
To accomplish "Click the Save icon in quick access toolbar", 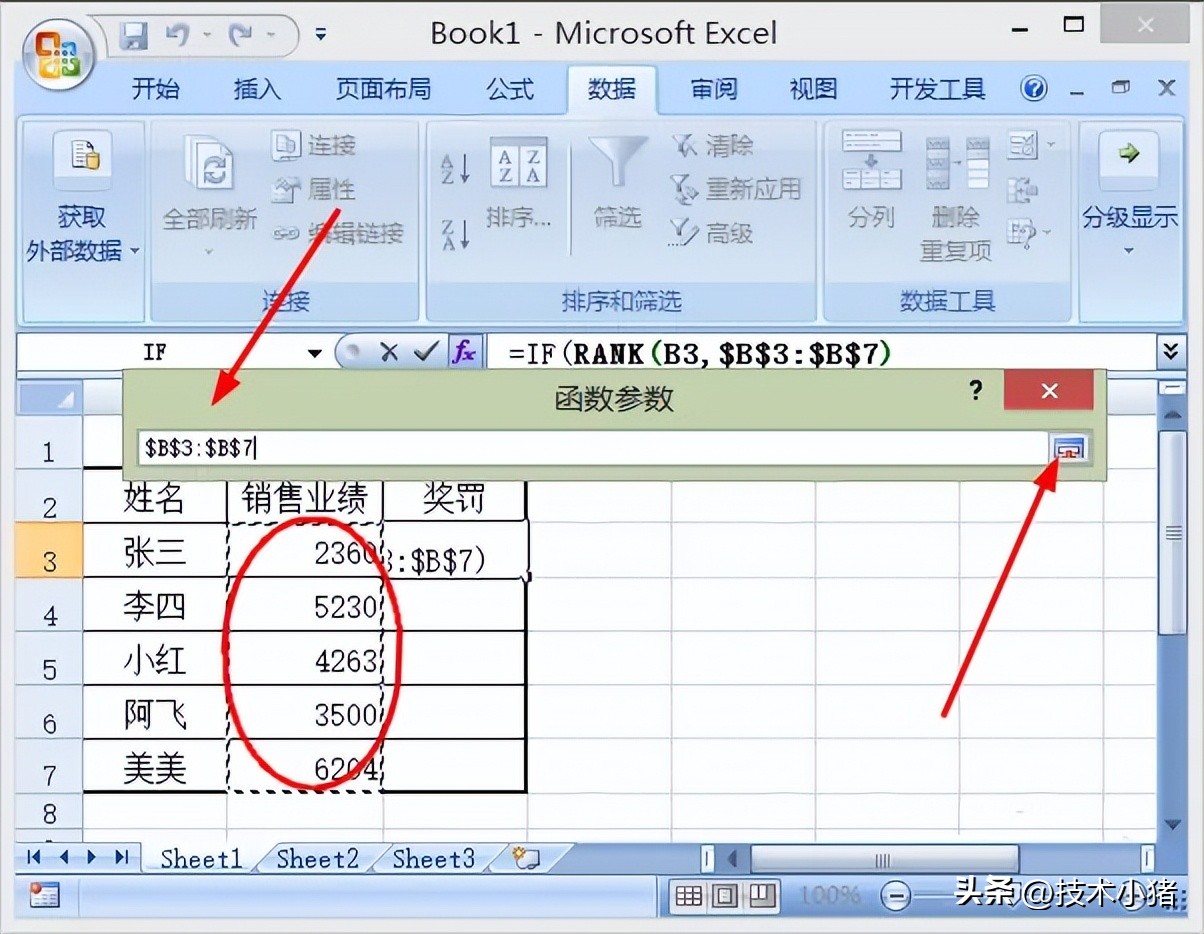I will [133, 36].
